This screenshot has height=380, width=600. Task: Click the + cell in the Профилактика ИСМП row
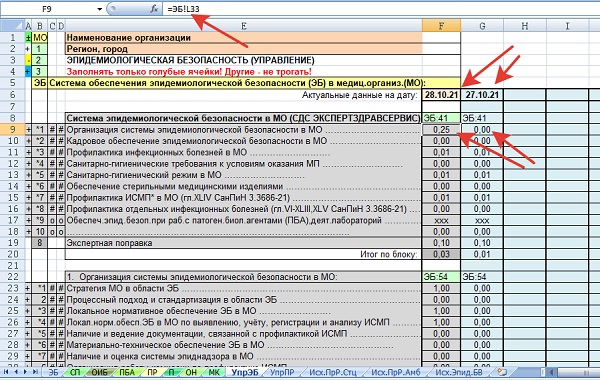28,197
